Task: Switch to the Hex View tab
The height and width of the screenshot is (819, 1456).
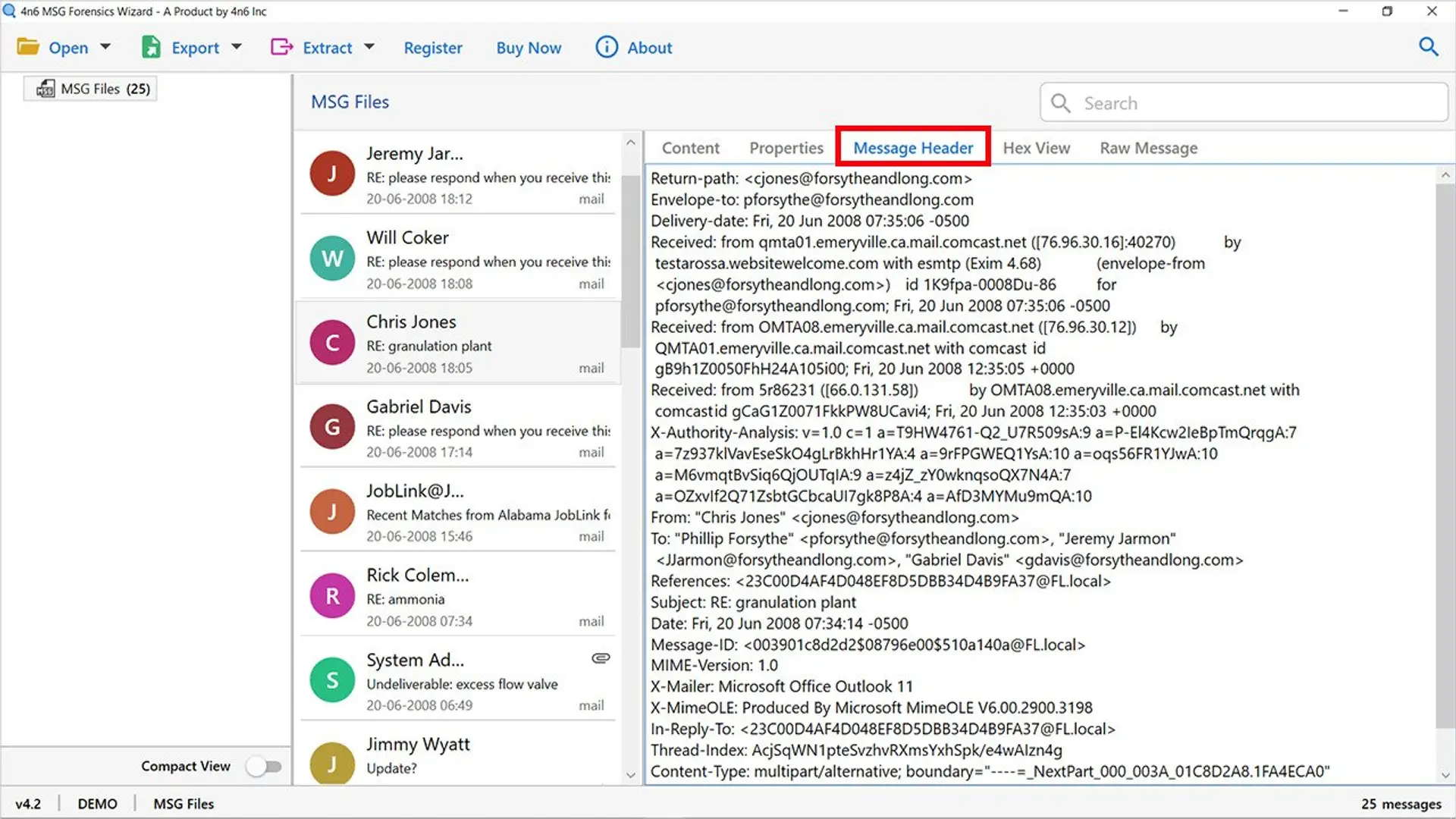Action: pos(1036,148)
